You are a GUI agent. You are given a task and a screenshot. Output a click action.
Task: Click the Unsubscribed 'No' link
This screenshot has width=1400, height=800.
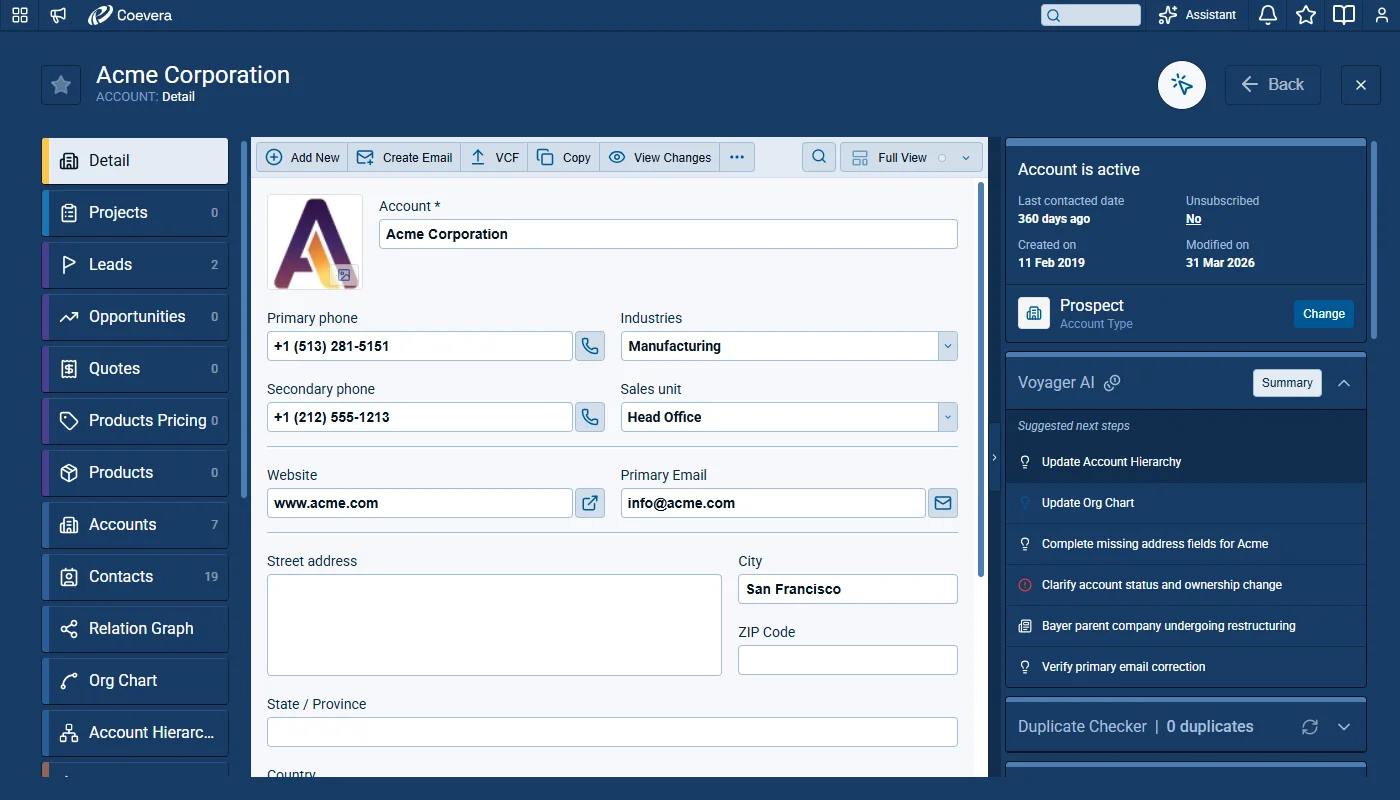tap(1194, 219)
